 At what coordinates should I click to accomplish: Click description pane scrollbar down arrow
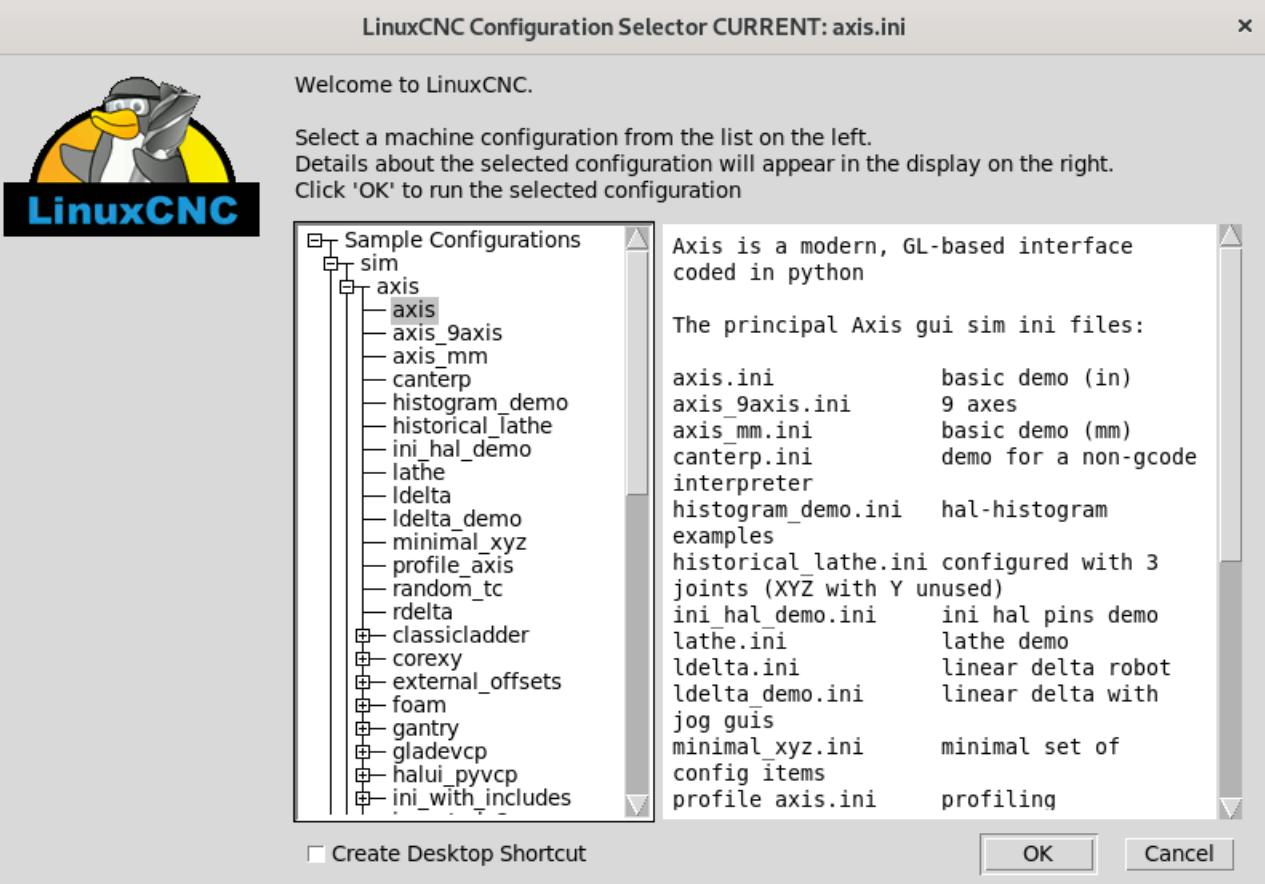pos(1231,807)
